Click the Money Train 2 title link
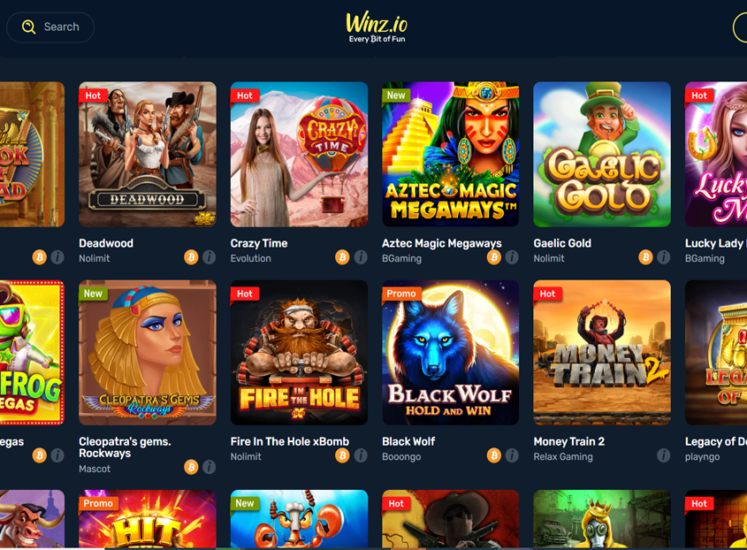The width and height of the screenshot is (747, 550). pyautogui.click(x=569, y=442)
